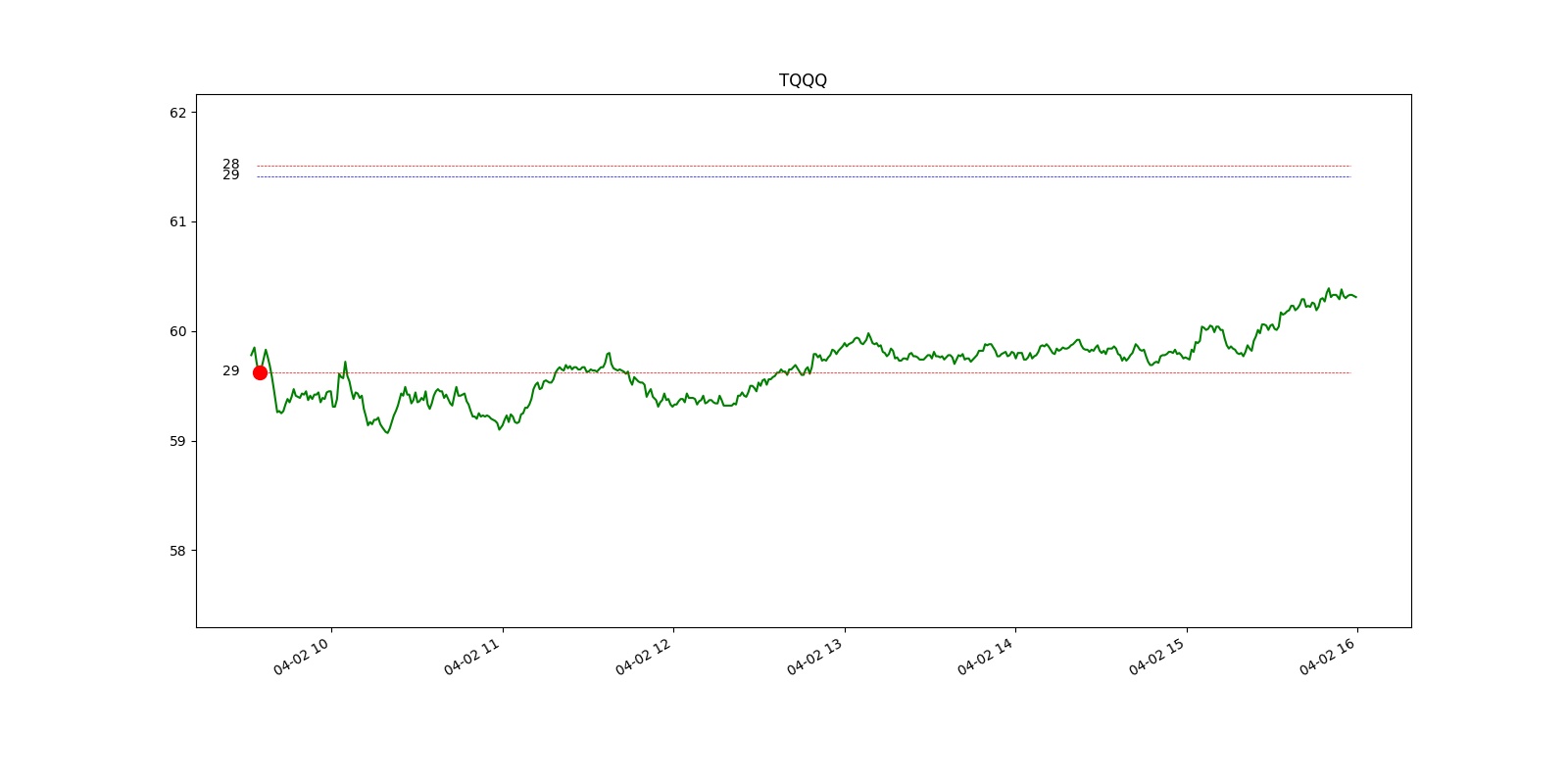Click the x-axis label 04-02 16
Viewport: 1568px width, 784px height.
click(x=1327, y=656)
